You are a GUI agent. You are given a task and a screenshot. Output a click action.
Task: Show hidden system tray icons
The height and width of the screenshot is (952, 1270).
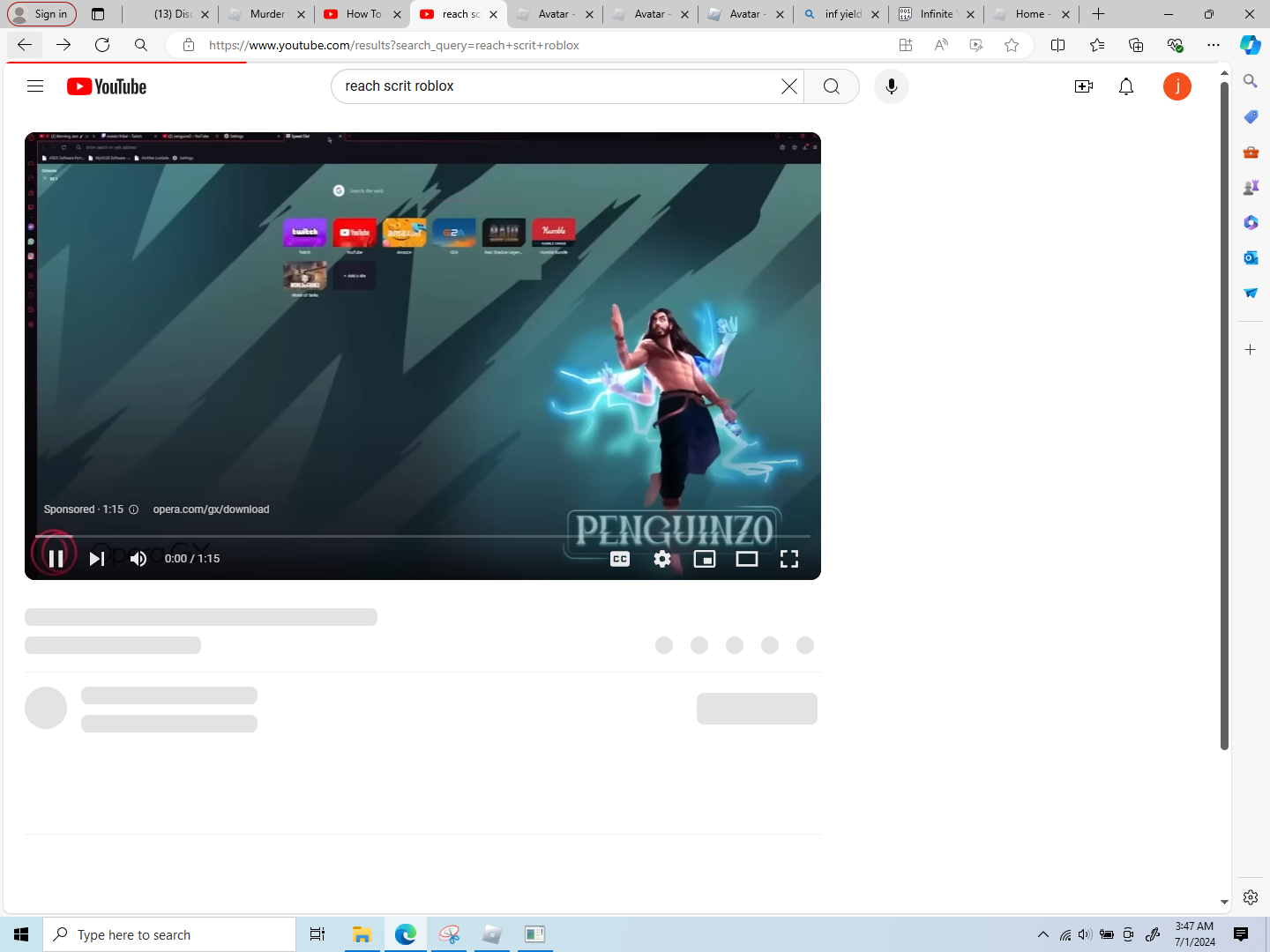click(x=1043, y=934)
